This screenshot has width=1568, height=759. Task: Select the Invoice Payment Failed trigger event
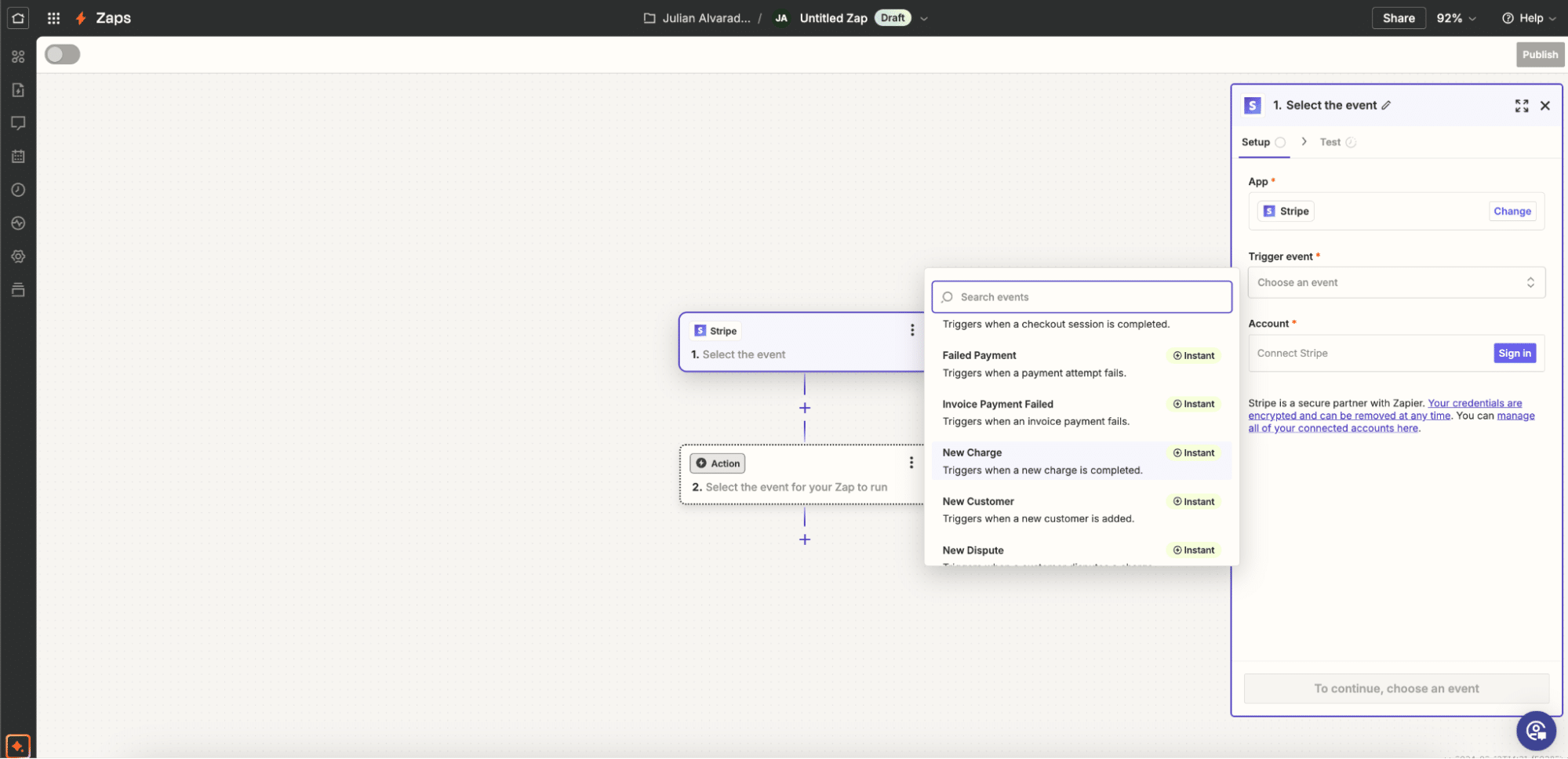(x=1081, y=412)
